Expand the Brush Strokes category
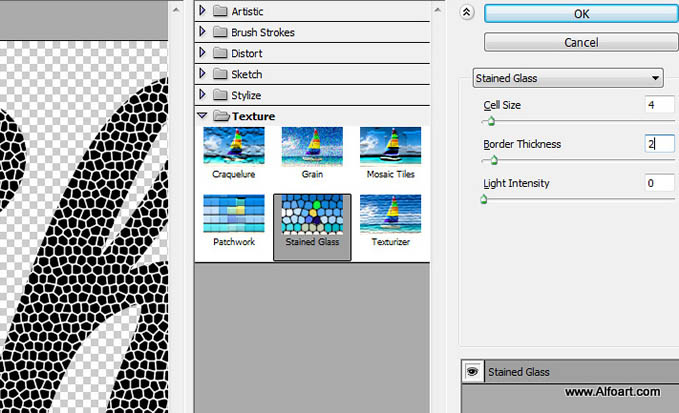679x413 pixels. 204,32
